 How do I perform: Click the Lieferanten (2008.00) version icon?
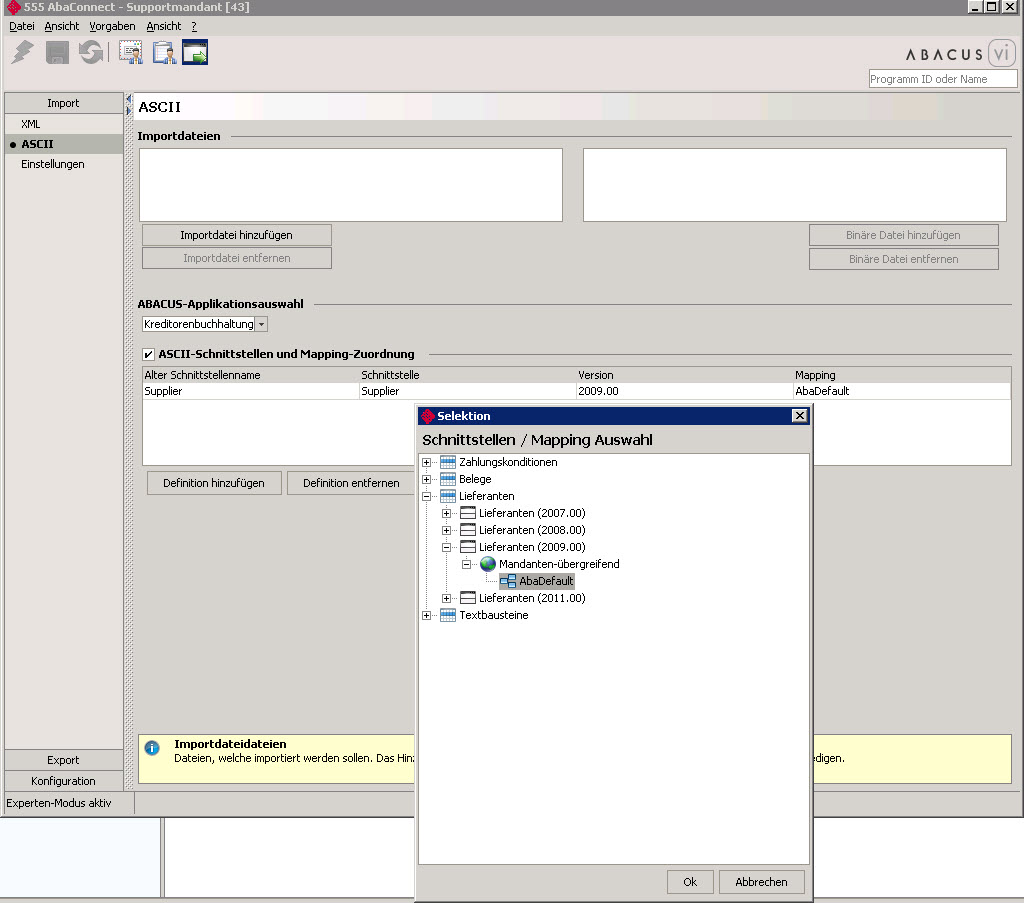[x=468, y=530]
